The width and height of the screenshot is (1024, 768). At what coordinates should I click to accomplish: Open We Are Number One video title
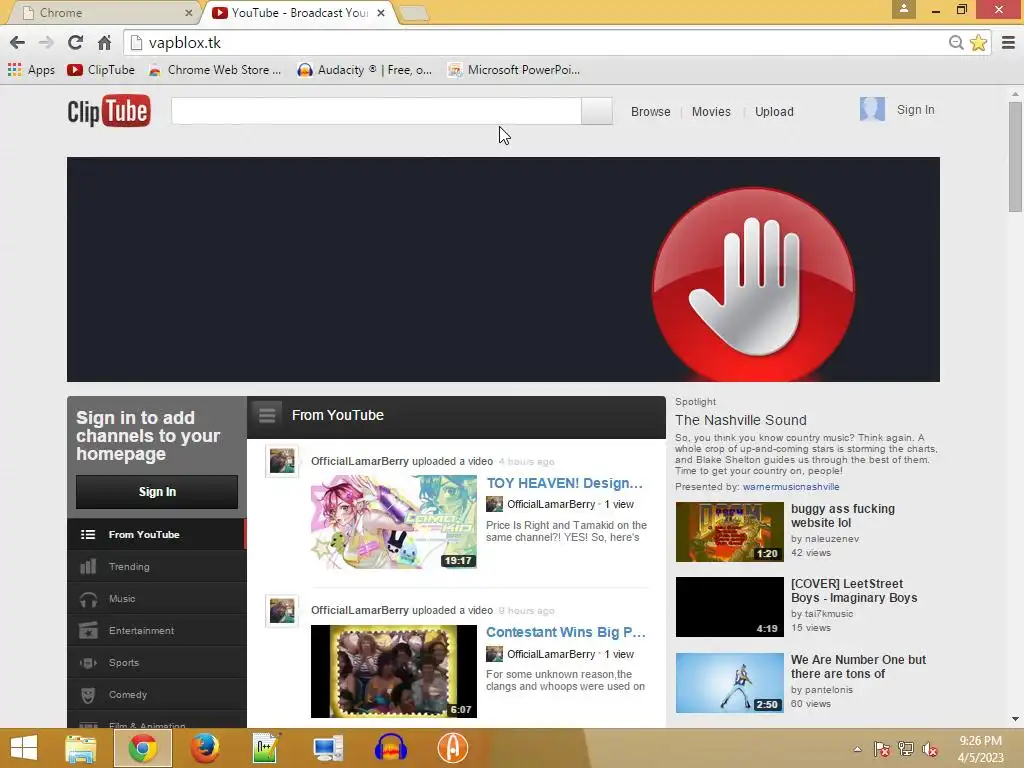pos(858,666)
